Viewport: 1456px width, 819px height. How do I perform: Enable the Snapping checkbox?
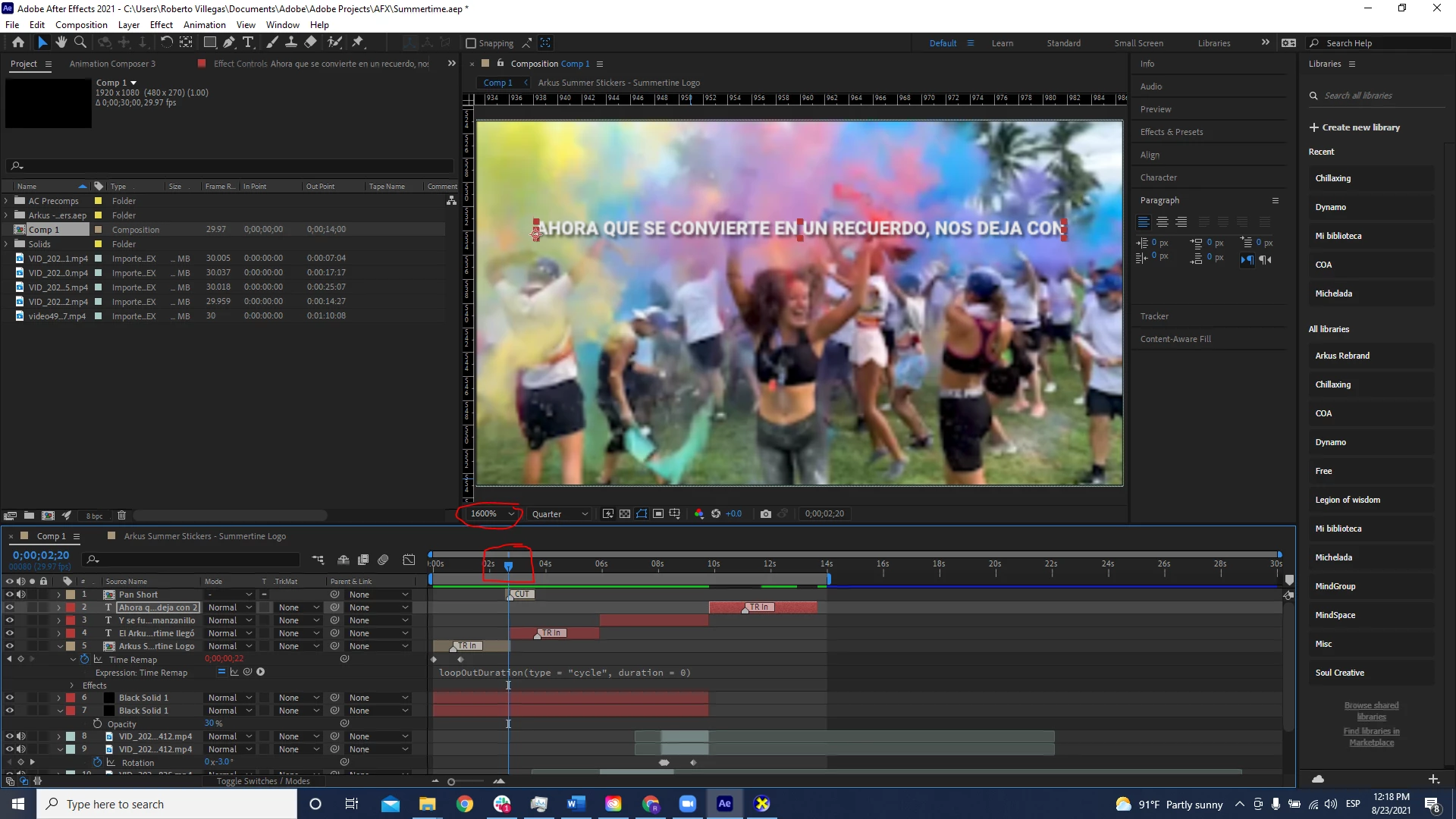click(x=471, y=43)
